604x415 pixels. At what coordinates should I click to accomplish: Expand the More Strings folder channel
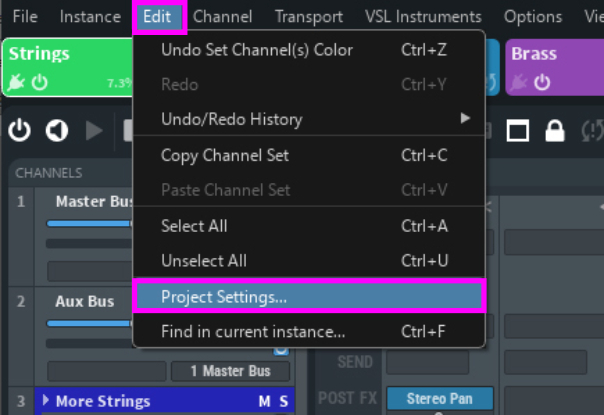click(x=45, y=401)
